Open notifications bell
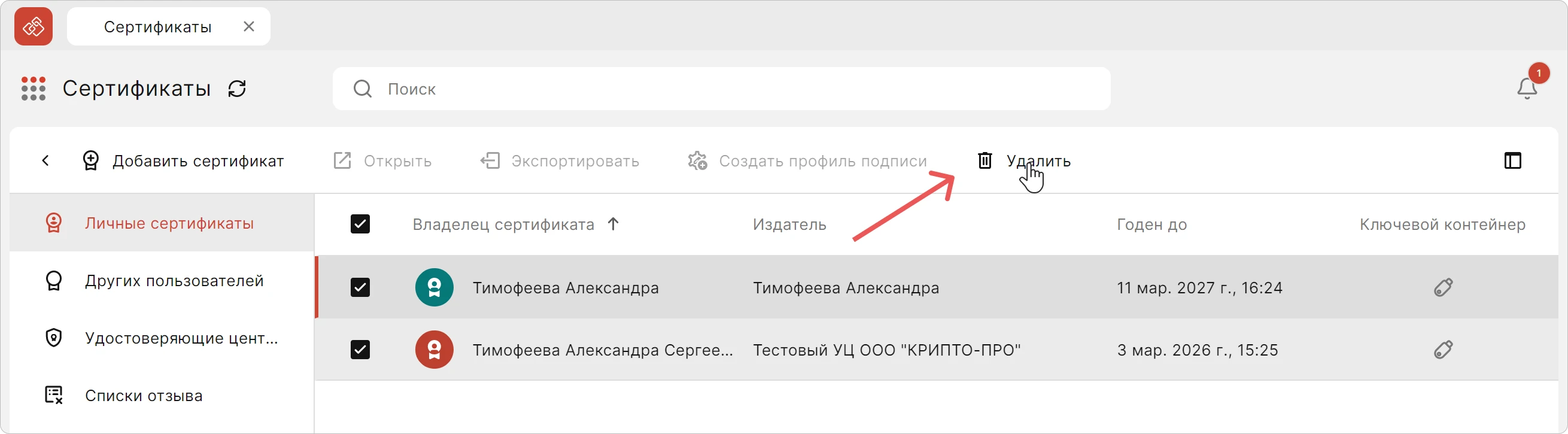Screen dimensions: 1568x434 (1527, 89)
